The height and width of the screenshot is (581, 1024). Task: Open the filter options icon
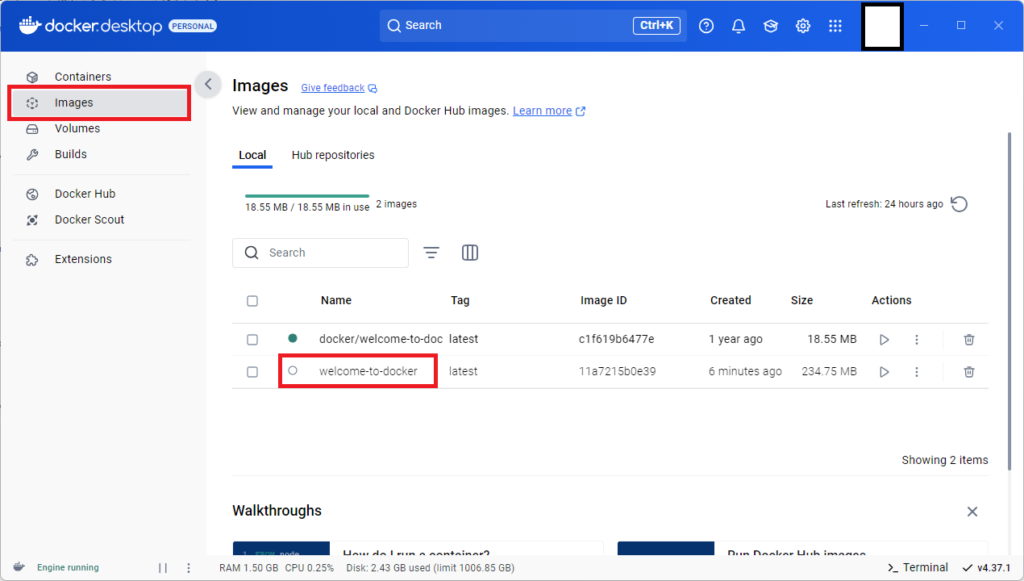[431, 253]
